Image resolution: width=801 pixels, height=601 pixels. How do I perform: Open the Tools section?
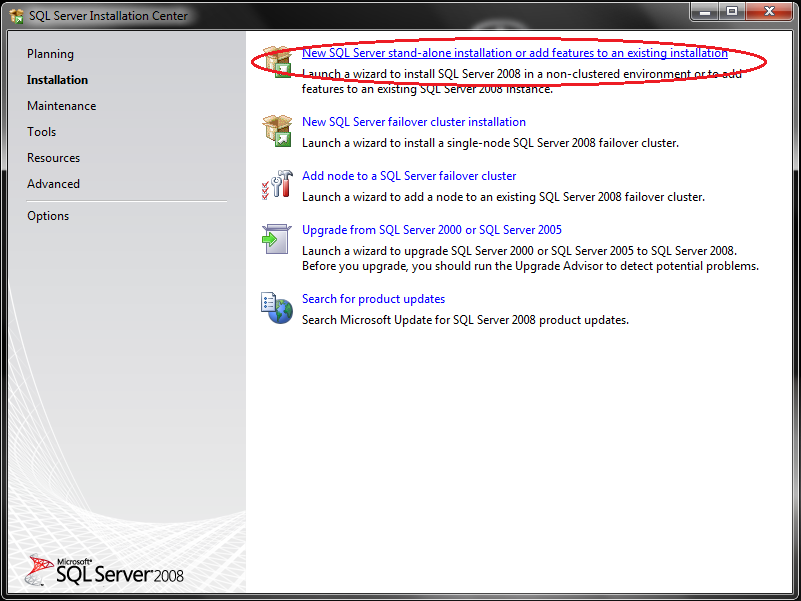click(41, 132)
